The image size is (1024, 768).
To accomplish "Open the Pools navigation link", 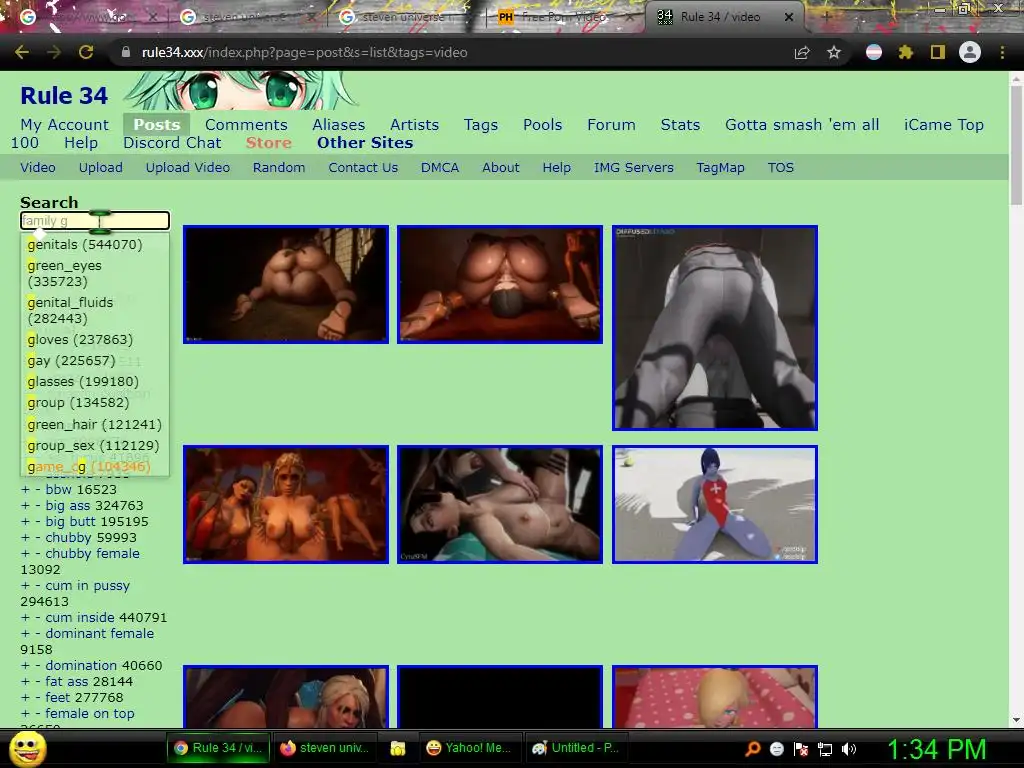I will 543,125.
